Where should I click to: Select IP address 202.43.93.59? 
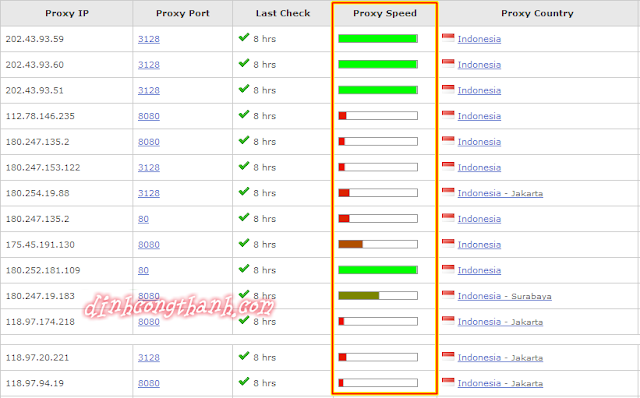click(x=35, y=39)
